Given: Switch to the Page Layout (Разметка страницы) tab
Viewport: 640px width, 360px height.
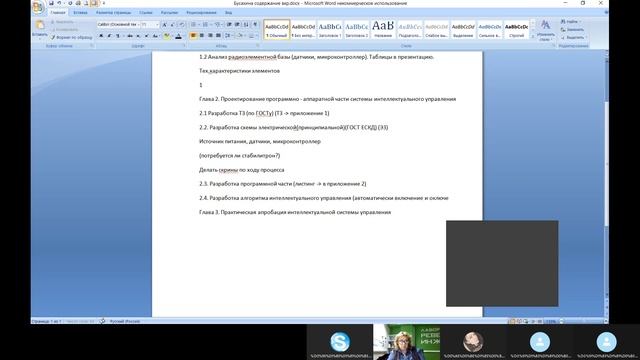Looking at the screenshot, I should pyautogui.click(x=113, y=13).
